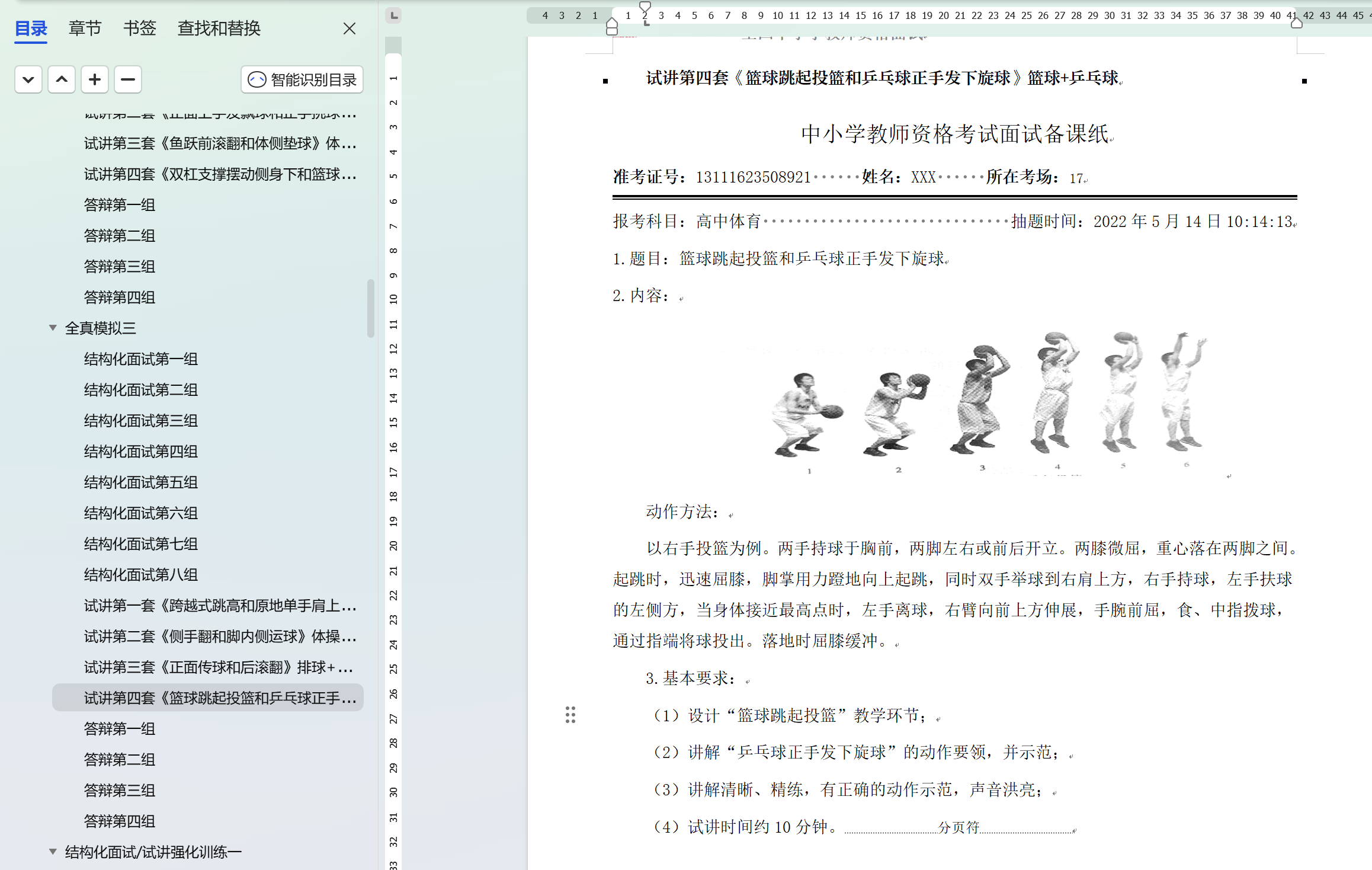Open the 书签 tab
Screen dimensions: 1372x870
140,28
